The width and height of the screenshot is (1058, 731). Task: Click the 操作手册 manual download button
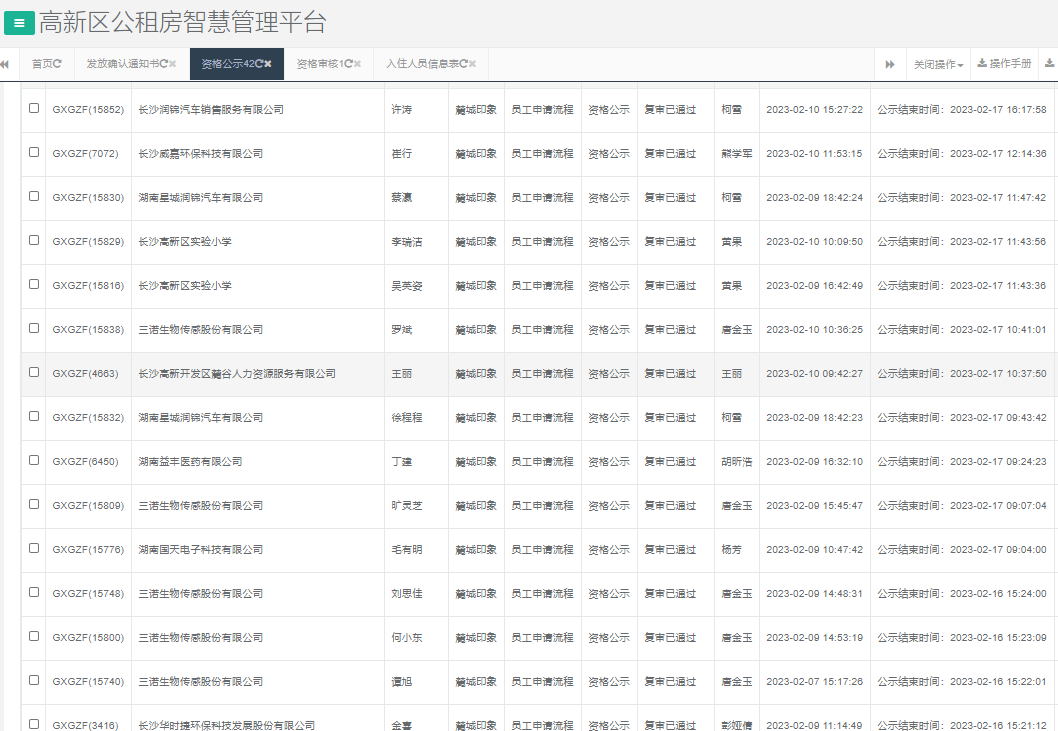tap(1005, 62)
